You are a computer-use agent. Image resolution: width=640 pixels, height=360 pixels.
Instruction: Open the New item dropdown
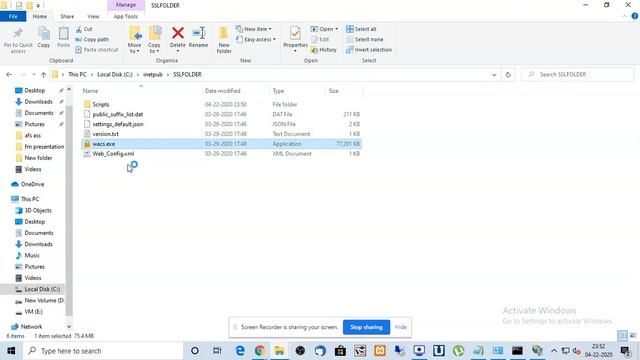pyautogui.click(x=254, y=29)
